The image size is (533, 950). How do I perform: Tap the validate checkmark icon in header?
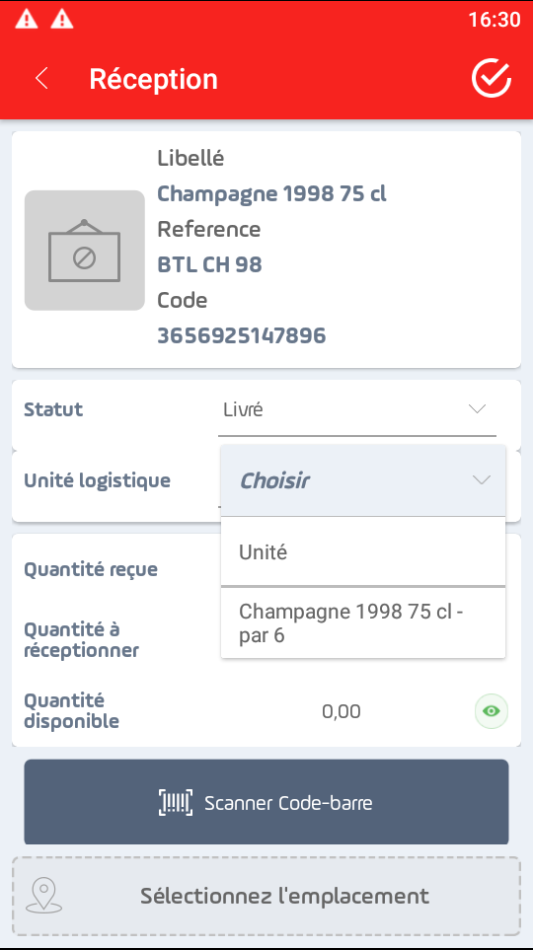491,78
